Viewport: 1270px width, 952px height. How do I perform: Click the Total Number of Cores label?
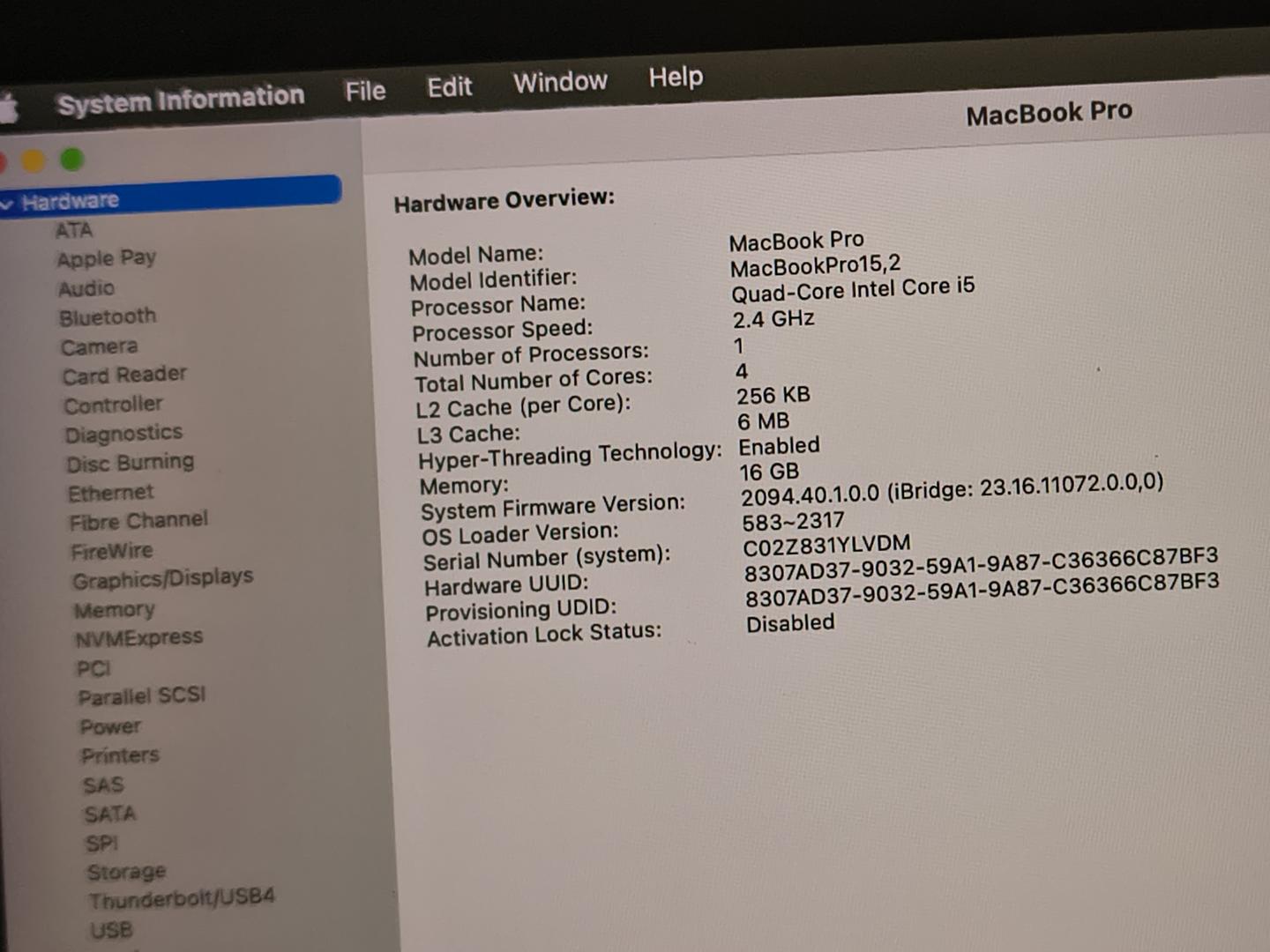pos(534,382)
